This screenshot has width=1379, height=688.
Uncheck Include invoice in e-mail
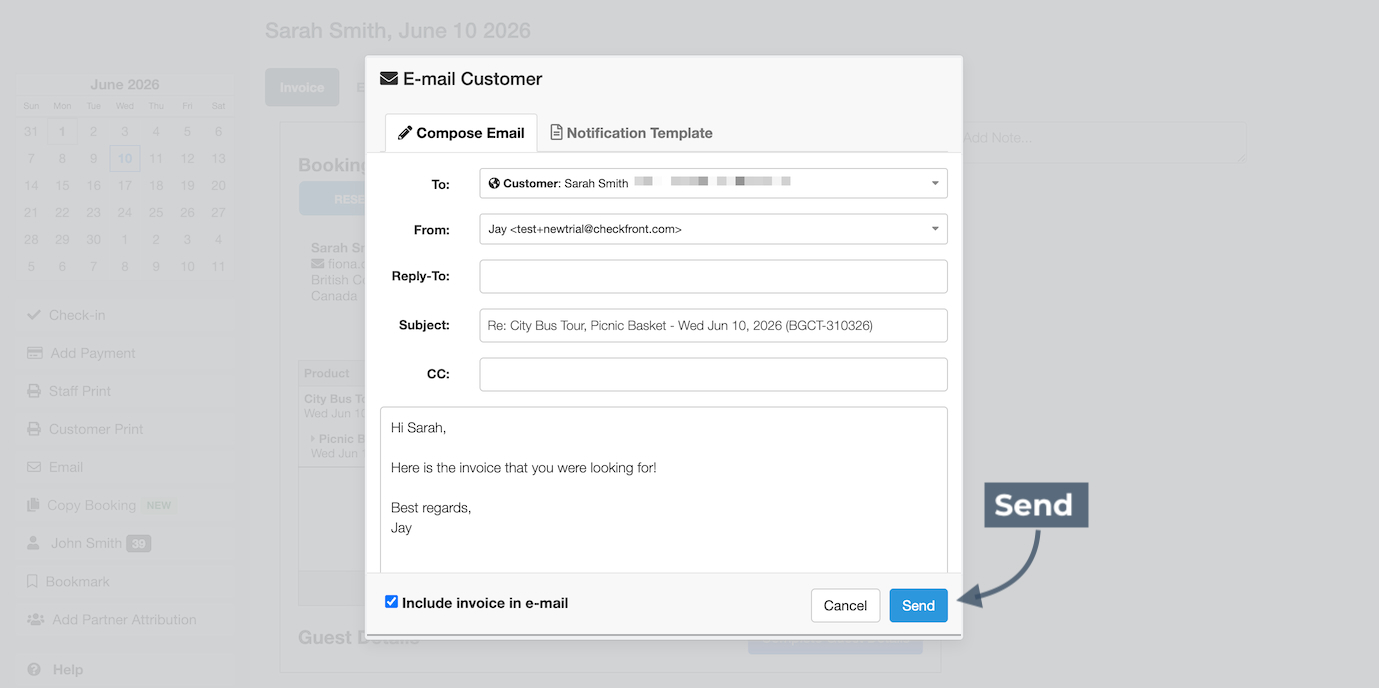(391, 602)
